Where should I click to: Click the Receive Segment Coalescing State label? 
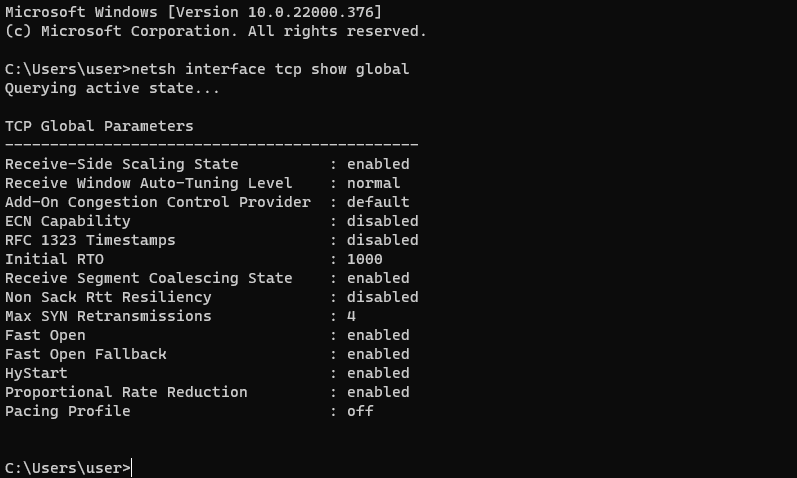coord(149,278)
